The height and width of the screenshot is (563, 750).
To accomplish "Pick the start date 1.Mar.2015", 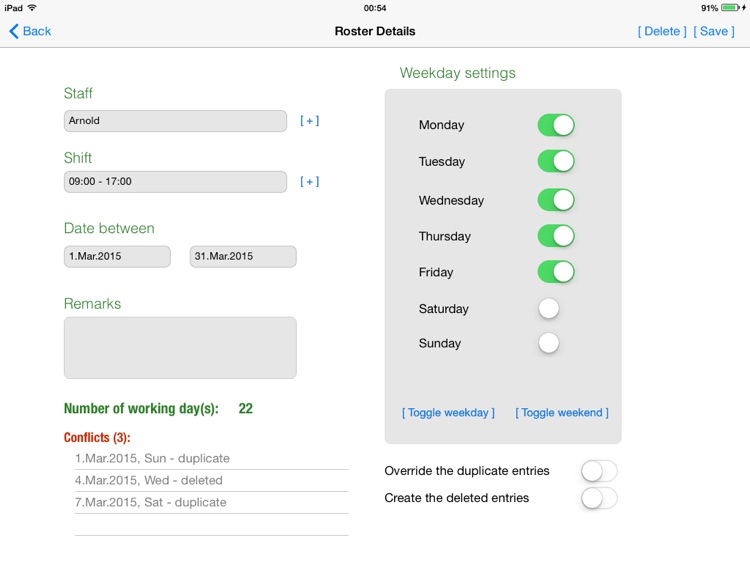I will pyautogui.click(x=117, y=256).
